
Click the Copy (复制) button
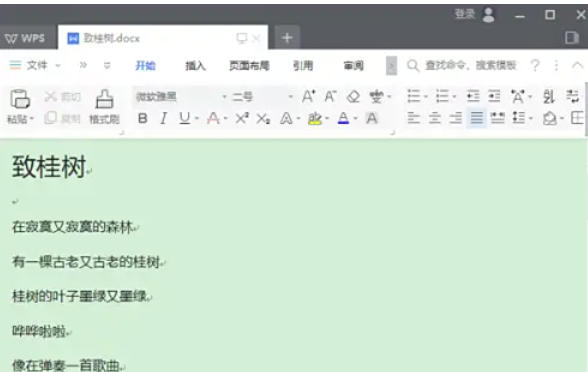click(x=62, y=118)
